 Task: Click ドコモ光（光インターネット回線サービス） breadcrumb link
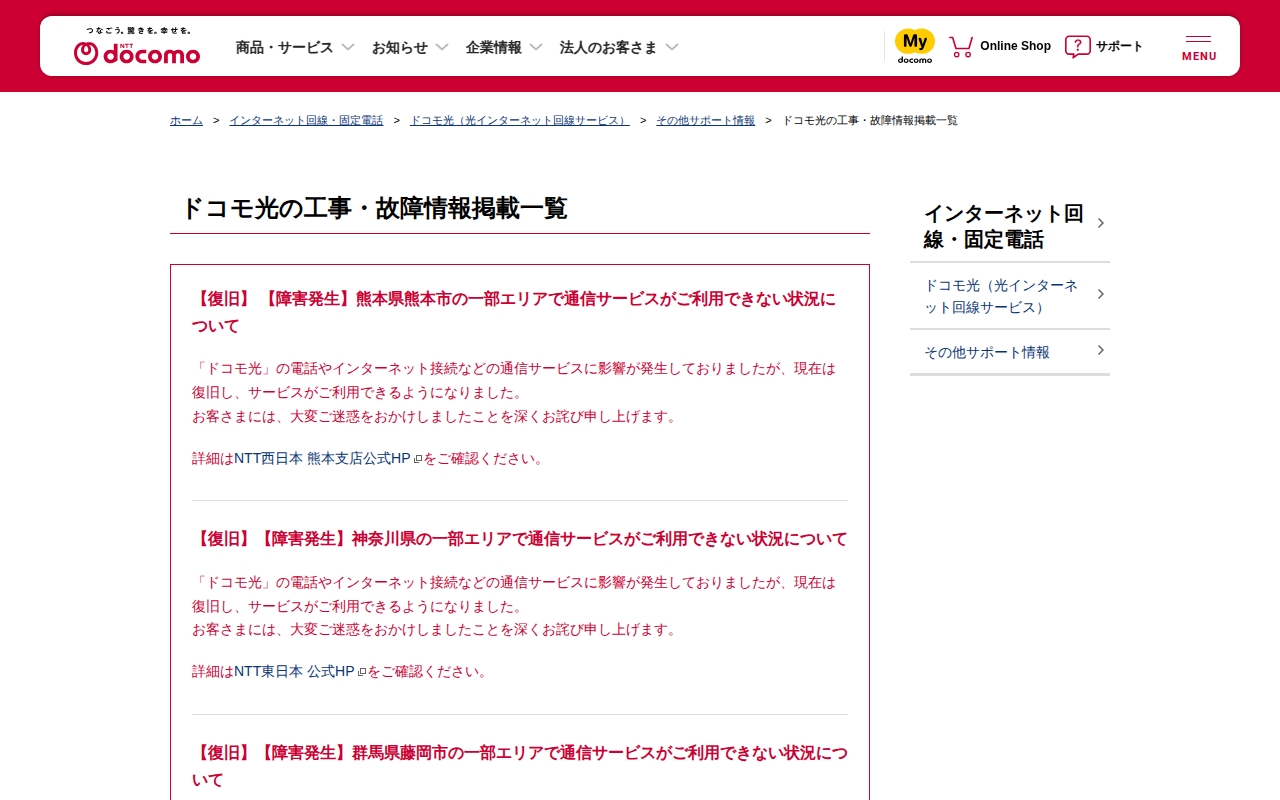(x=520, y=120)
